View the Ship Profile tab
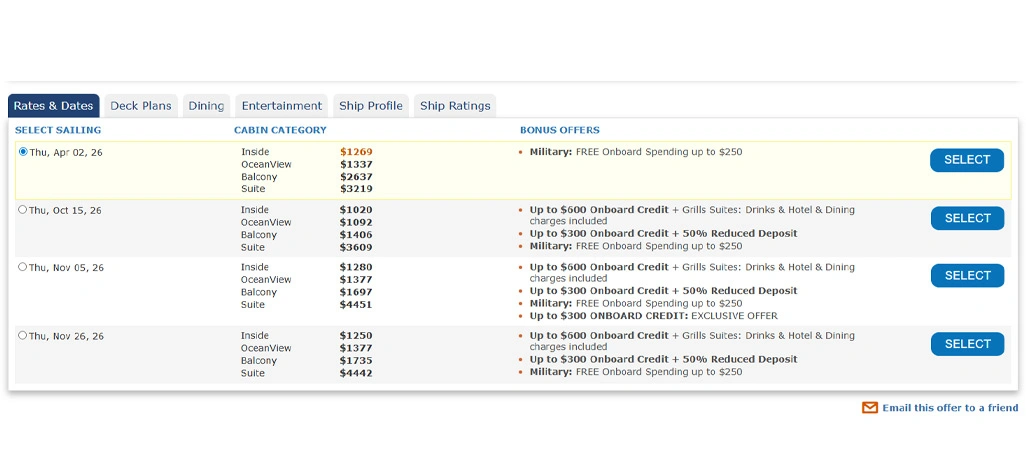Image resolution: width=1026 pixels, height=466 pixels. pos(371,106)
